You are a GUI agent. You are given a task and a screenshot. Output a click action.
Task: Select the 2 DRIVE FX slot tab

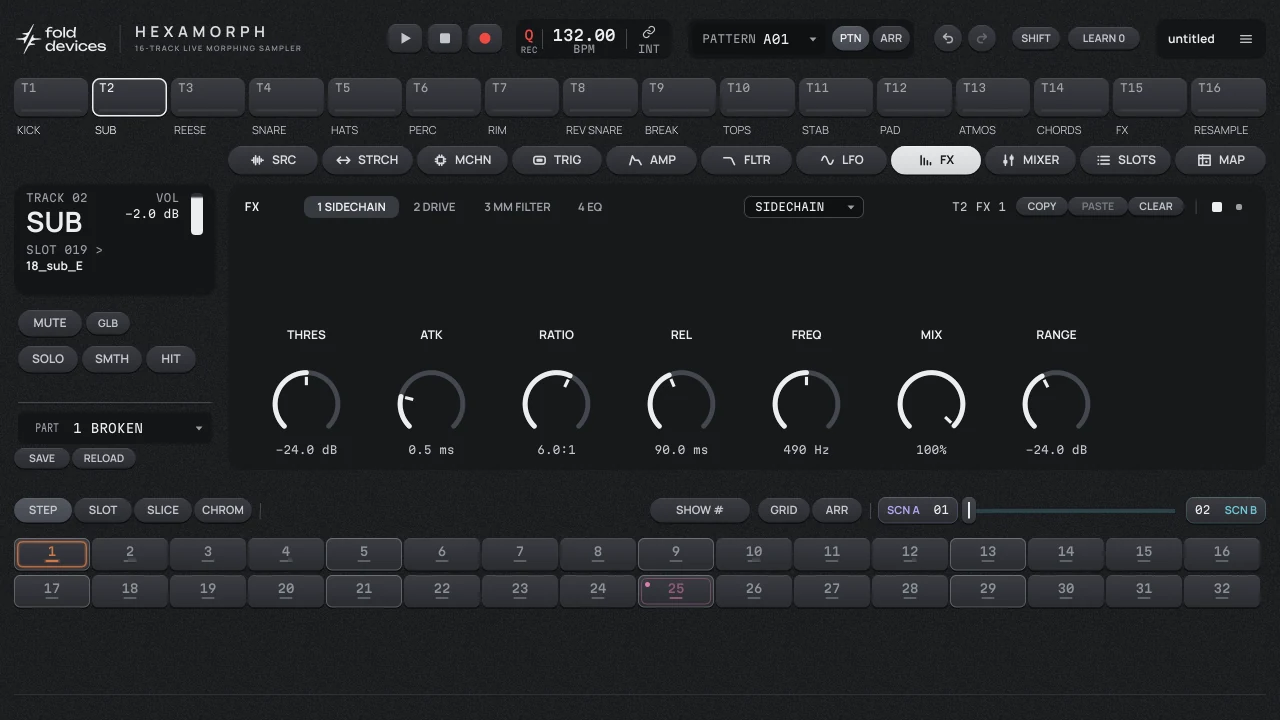click(x=434, y=207)
